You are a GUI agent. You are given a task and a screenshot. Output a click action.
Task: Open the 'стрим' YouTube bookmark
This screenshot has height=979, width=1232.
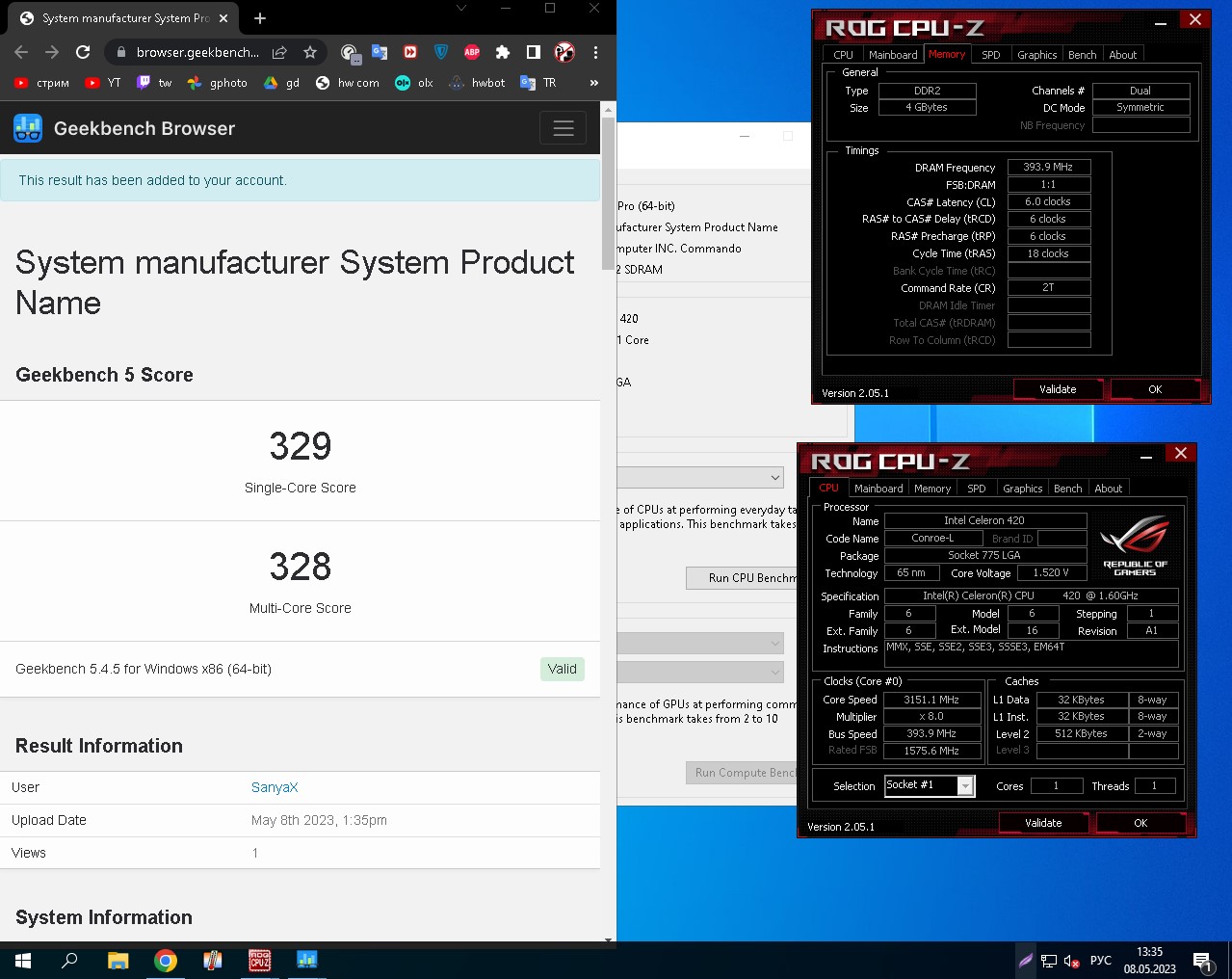(x=41, y=83)
